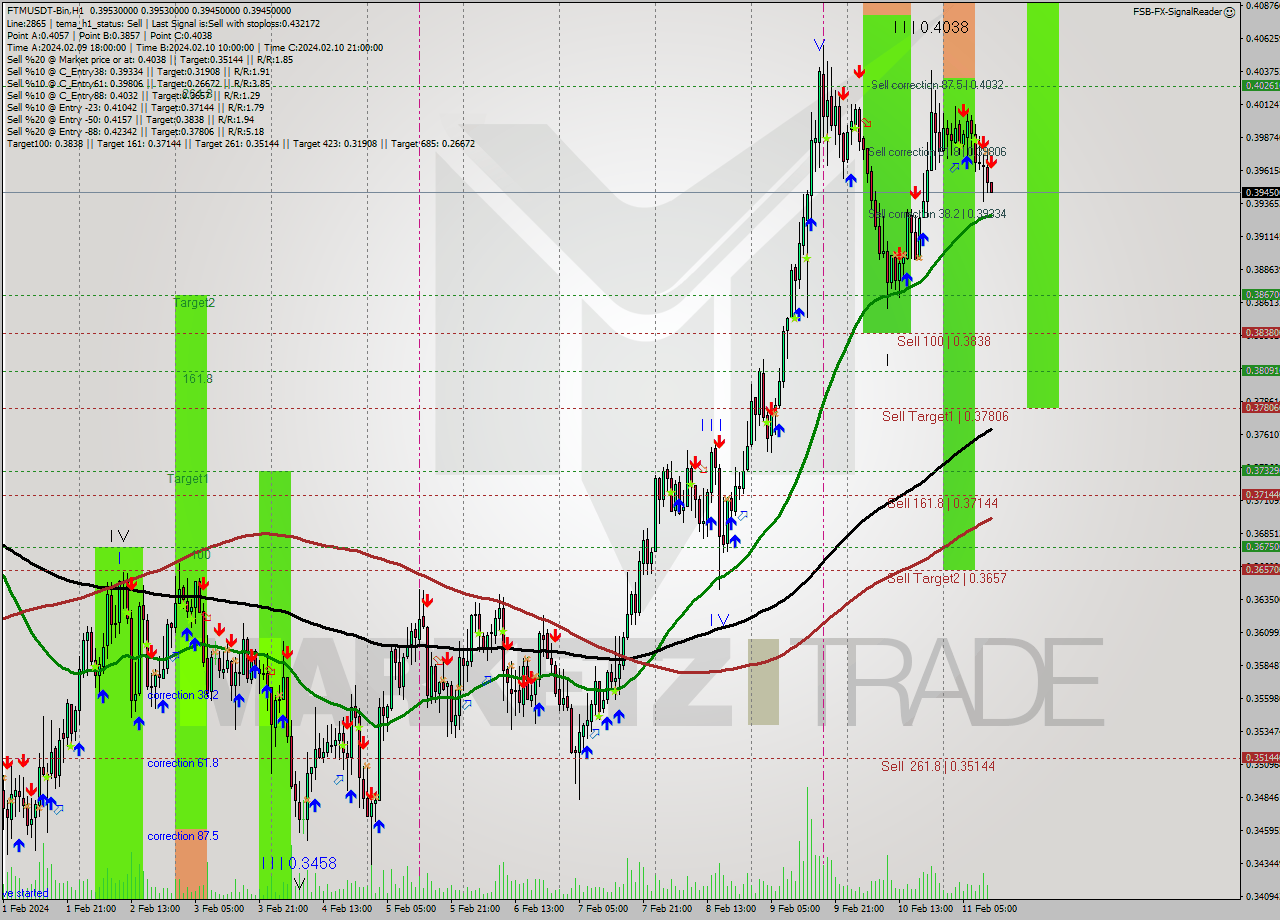Click the 0.34094 price scale value
Image resolution: width=1280 pixels, height=920 pixels.
point(1261,896)
